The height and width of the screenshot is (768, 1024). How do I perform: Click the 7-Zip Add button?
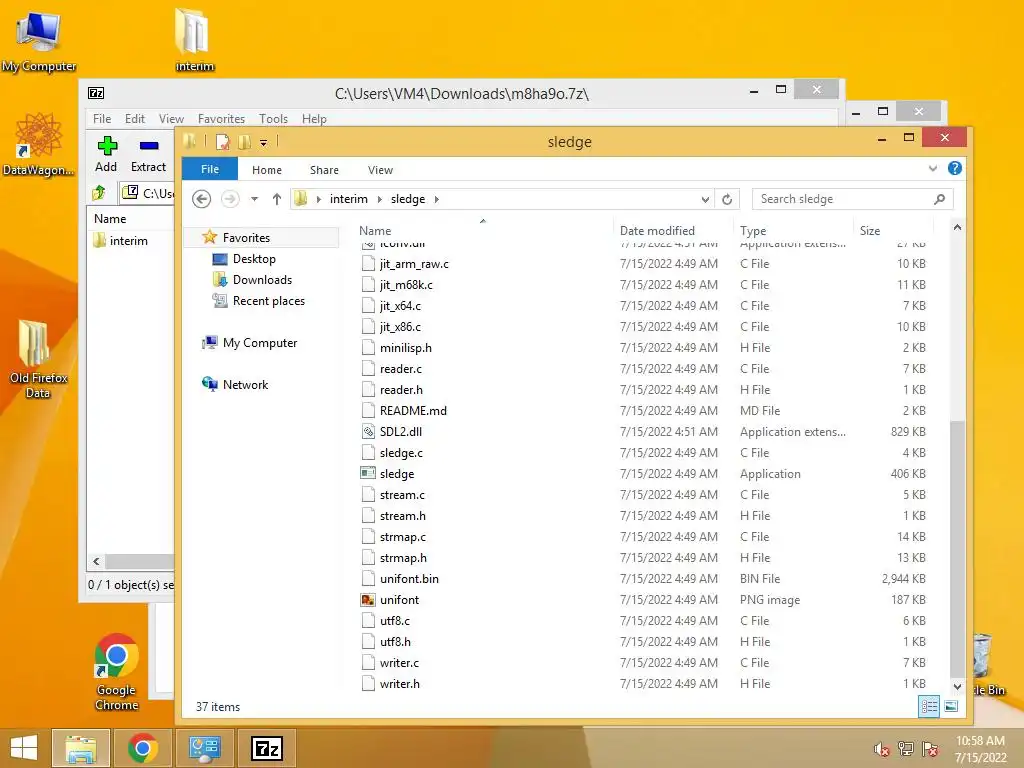tap(106, 154)
